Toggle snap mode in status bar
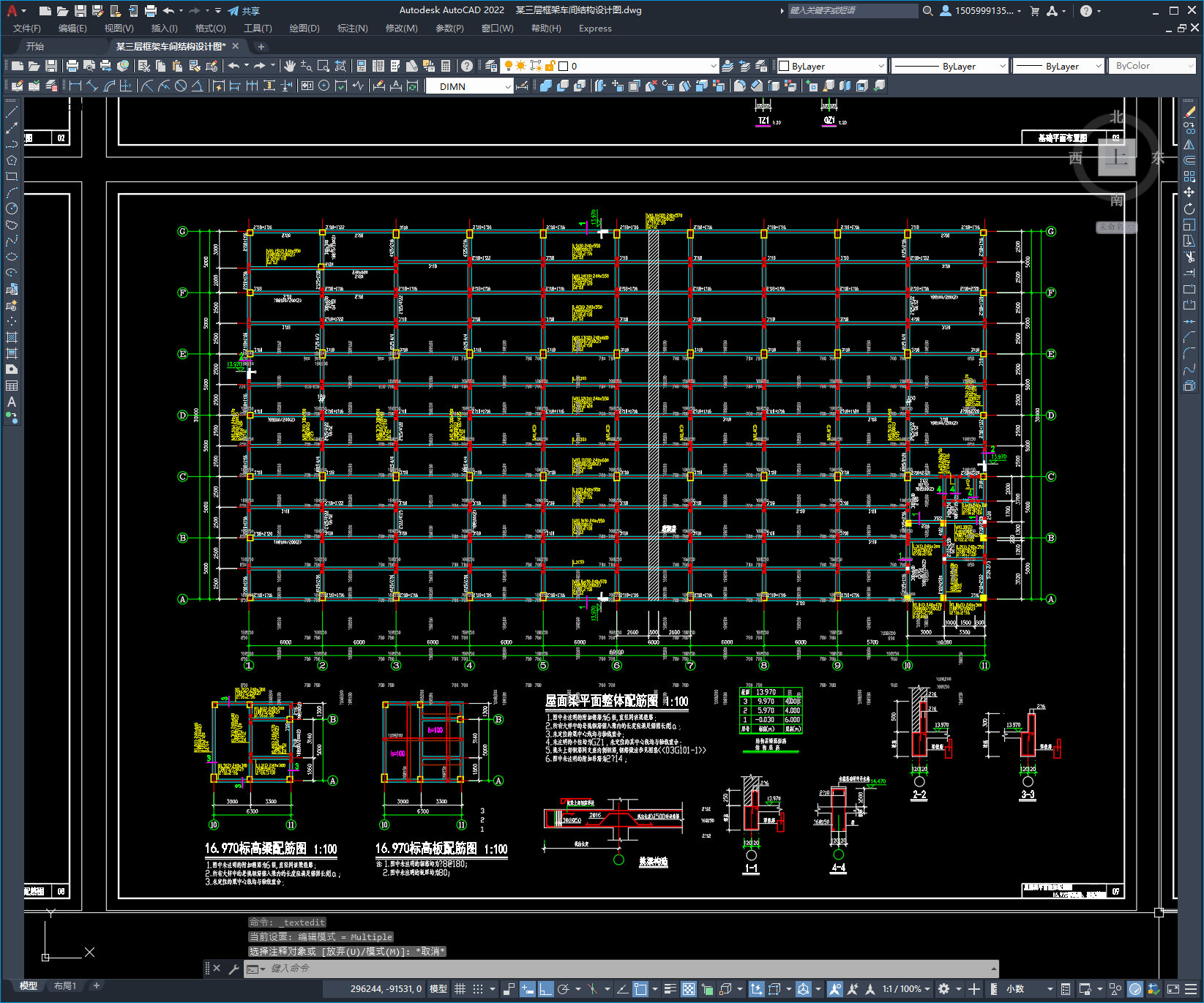 478,989
